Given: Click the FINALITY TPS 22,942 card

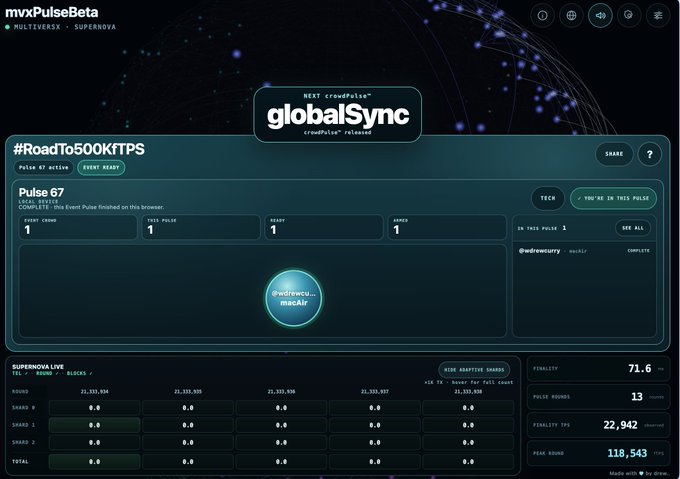Looking at the screenshot, I should pyautogui.click(x=598, y=425).
